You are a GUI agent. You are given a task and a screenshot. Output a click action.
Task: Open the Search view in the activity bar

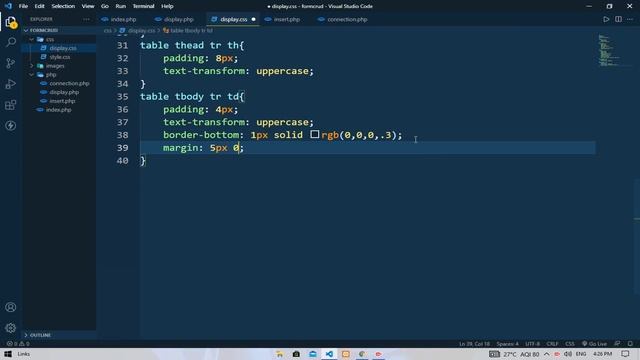(11, 42)
